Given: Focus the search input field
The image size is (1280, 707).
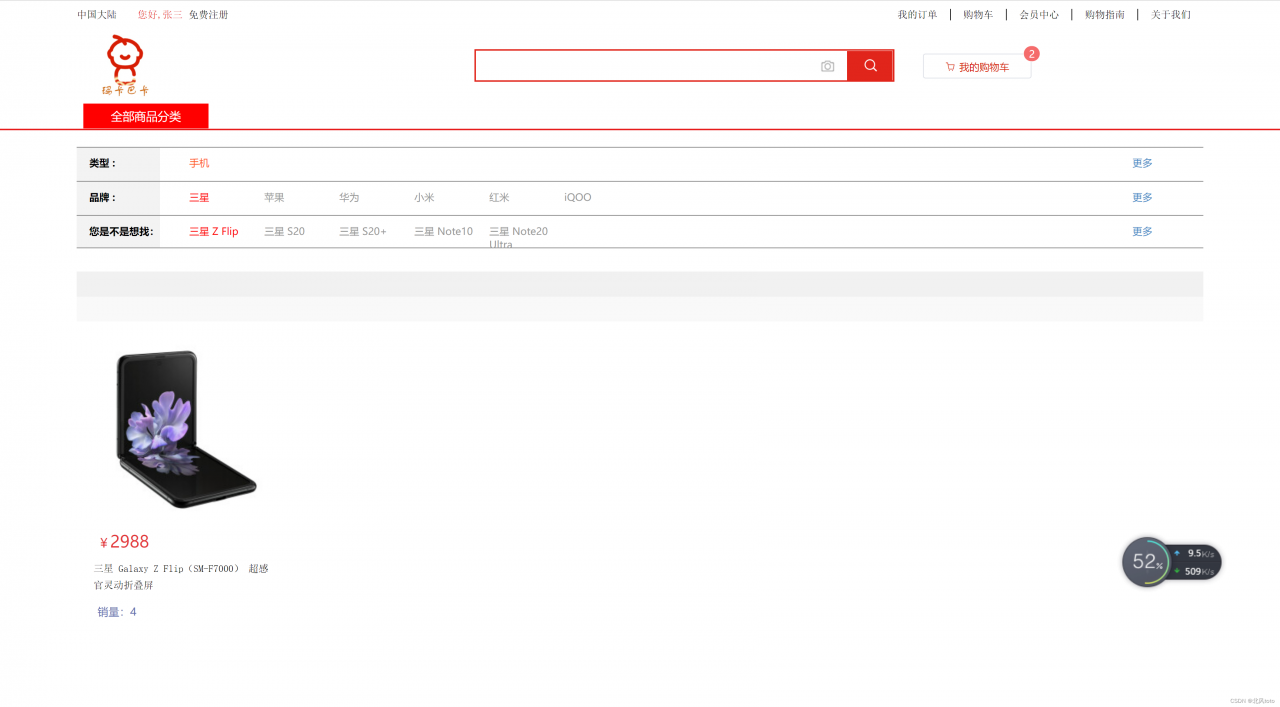Looking at the screenshot, I should click(x=661, y=66).
